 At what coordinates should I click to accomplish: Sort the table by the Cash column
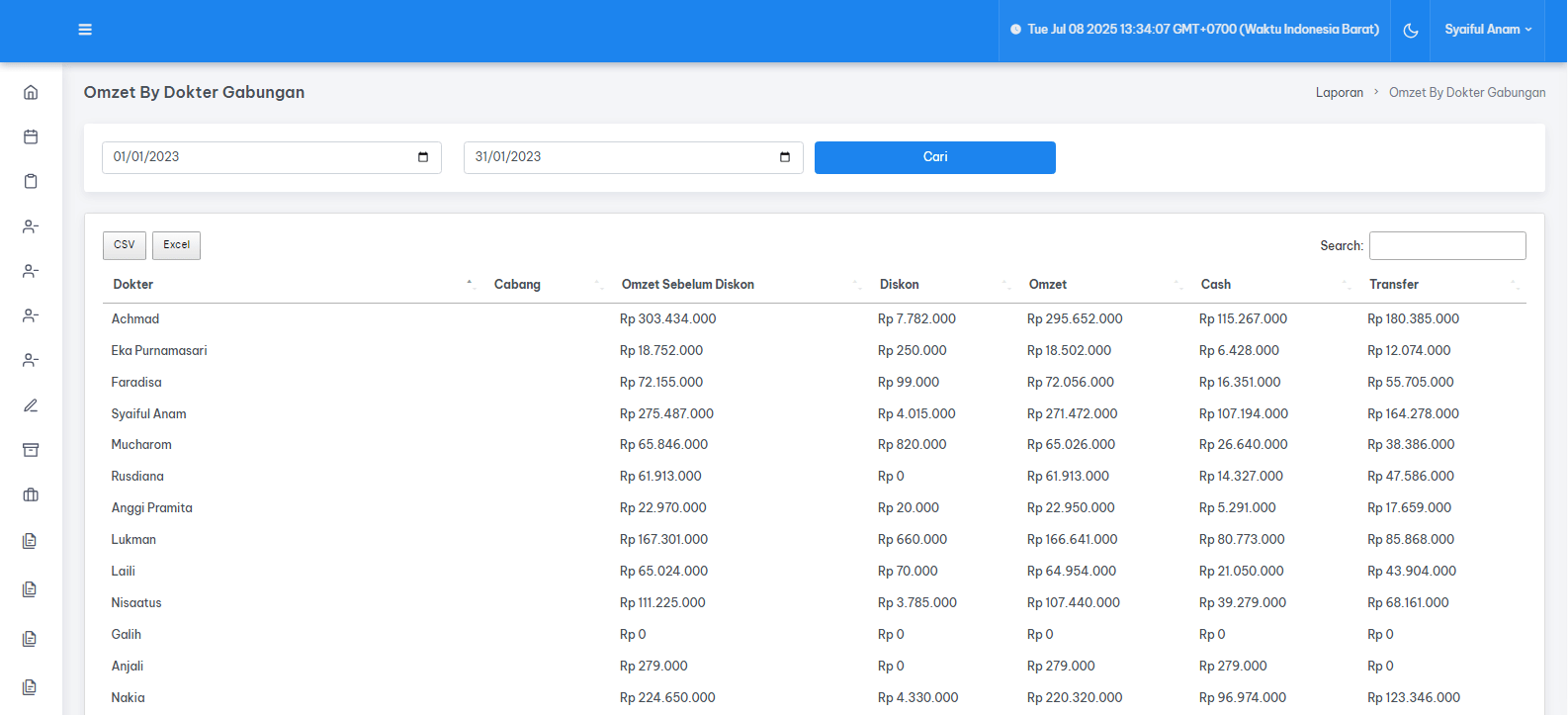click(x=1275, y=285)
